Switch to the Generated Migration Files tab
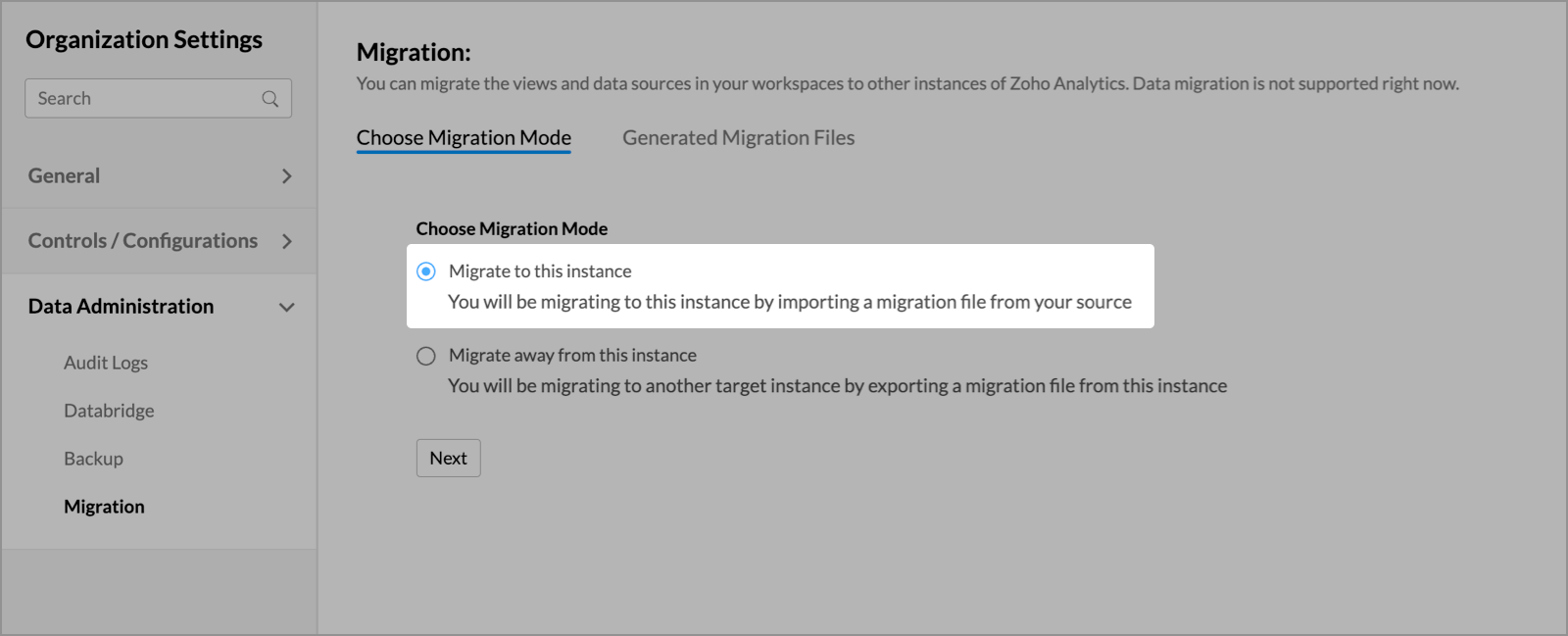1568x636 pixels. click(738, 138)
